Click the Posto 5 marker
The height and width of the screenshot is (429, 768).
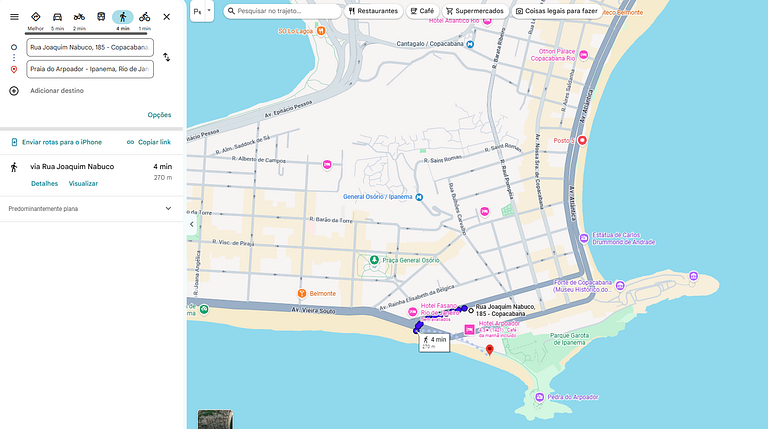[582, 141]
